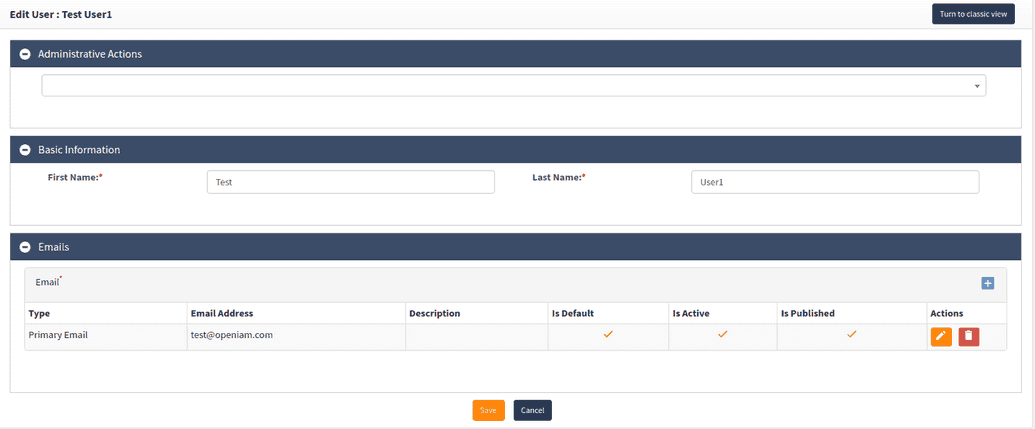Open the Administrative Actions dropdown

point(513,86)
